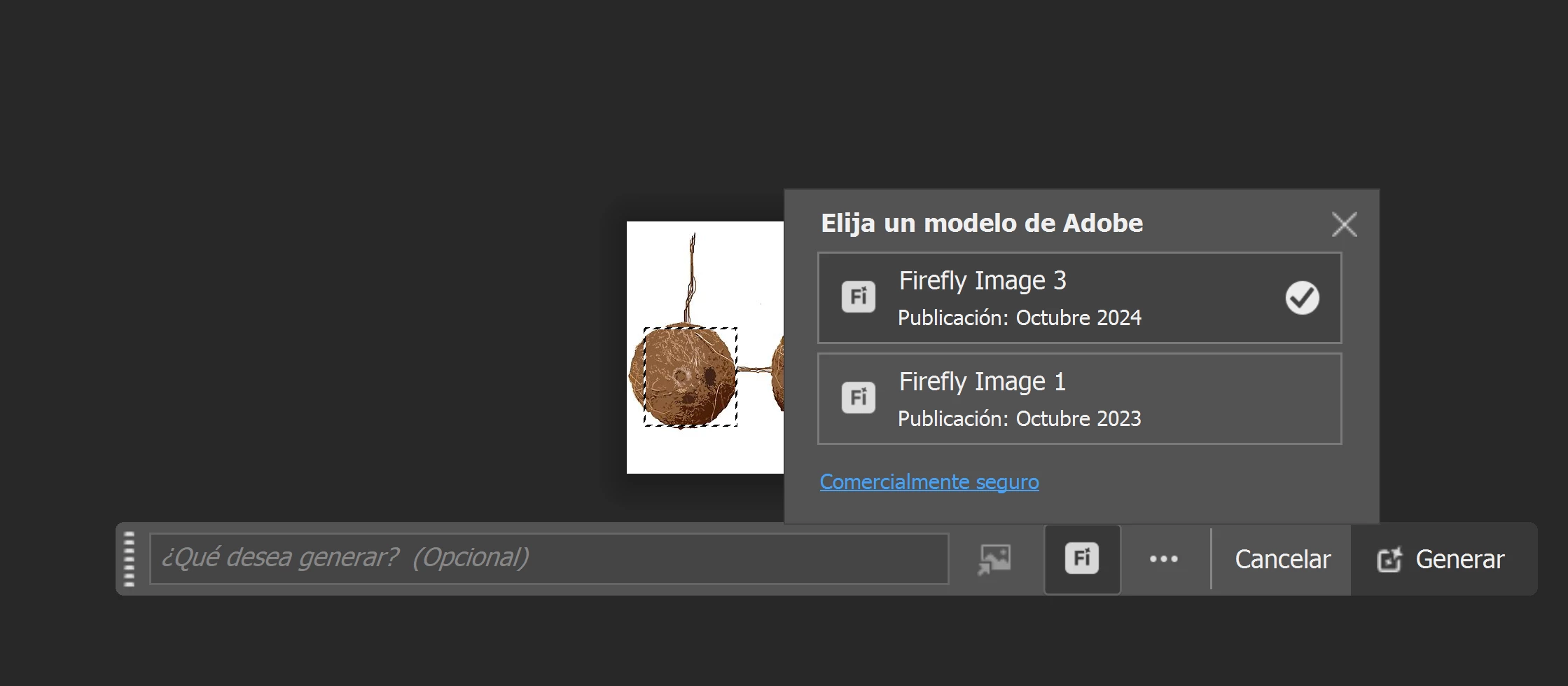Select the Firefly Image 1 model

(x=1079, y=399)
